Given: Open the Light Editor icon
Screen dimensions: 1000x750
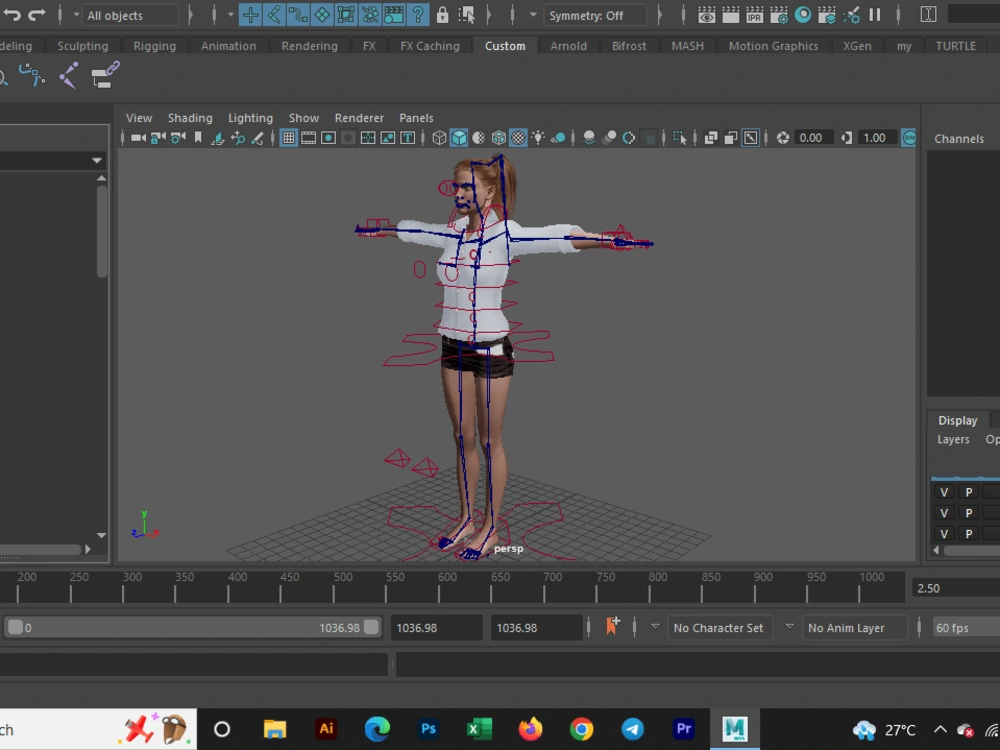Looking at the screenshot, I should [x=851, y=15].
